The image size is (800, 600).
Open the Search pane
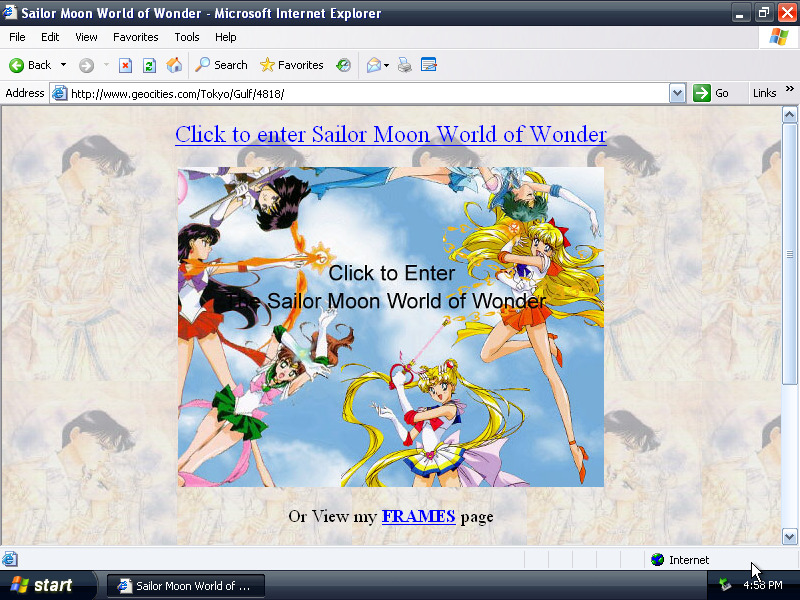221,65
